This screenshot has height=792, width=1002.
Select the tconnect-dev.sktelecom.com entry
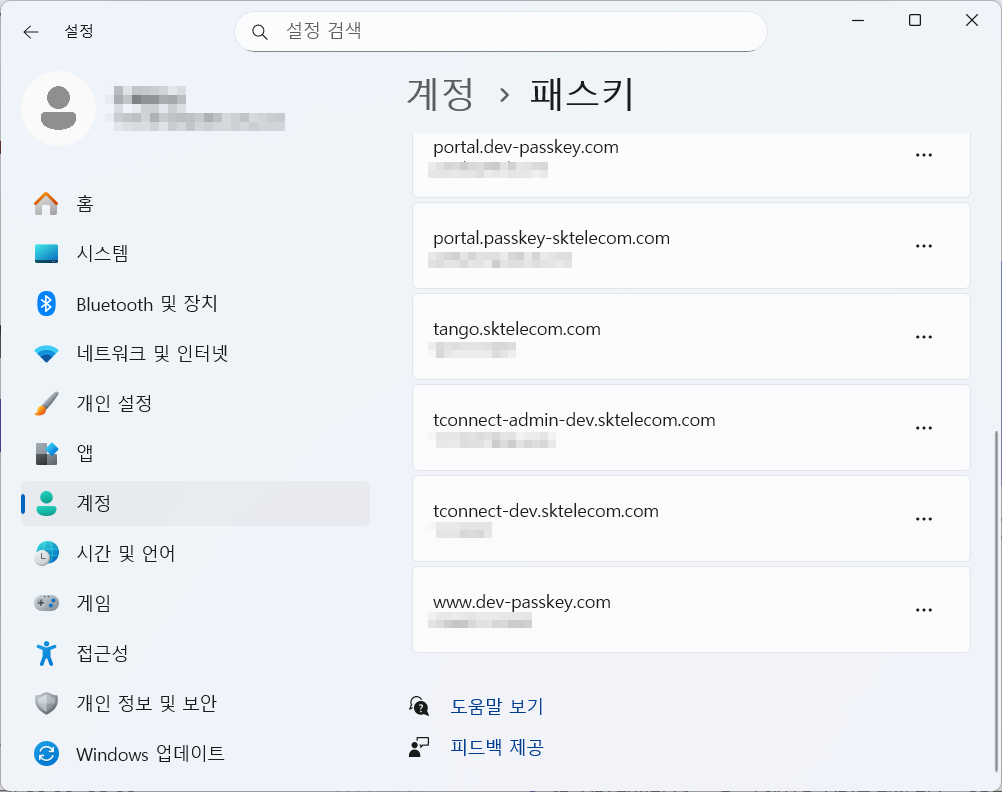[691, 518]
